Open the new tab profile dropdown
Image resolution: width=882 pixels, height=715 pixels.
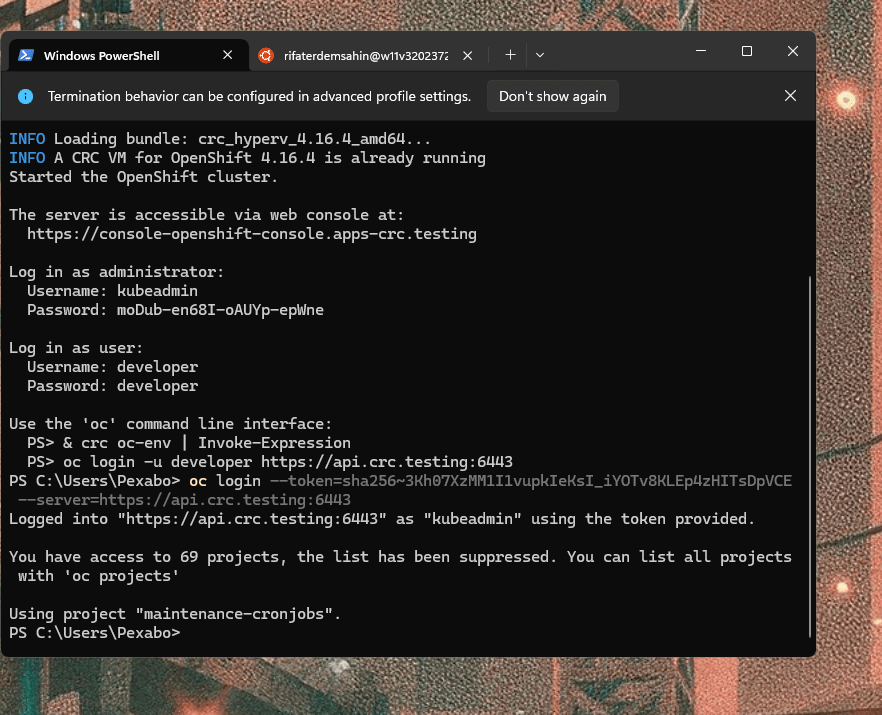pos(540,55)
